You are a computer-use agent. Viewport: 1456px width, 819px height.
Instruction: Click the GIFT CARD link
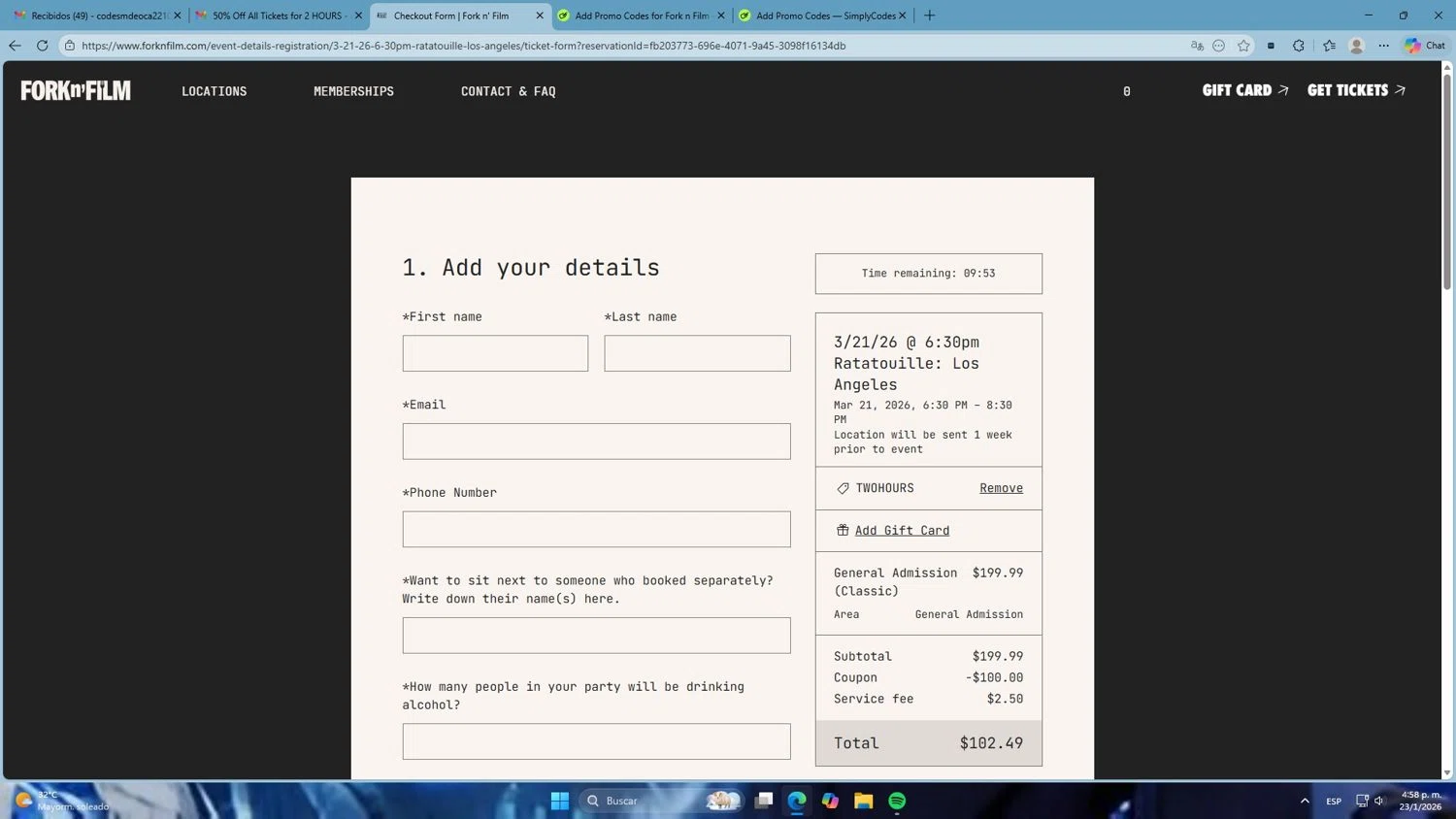[1245, 90]
